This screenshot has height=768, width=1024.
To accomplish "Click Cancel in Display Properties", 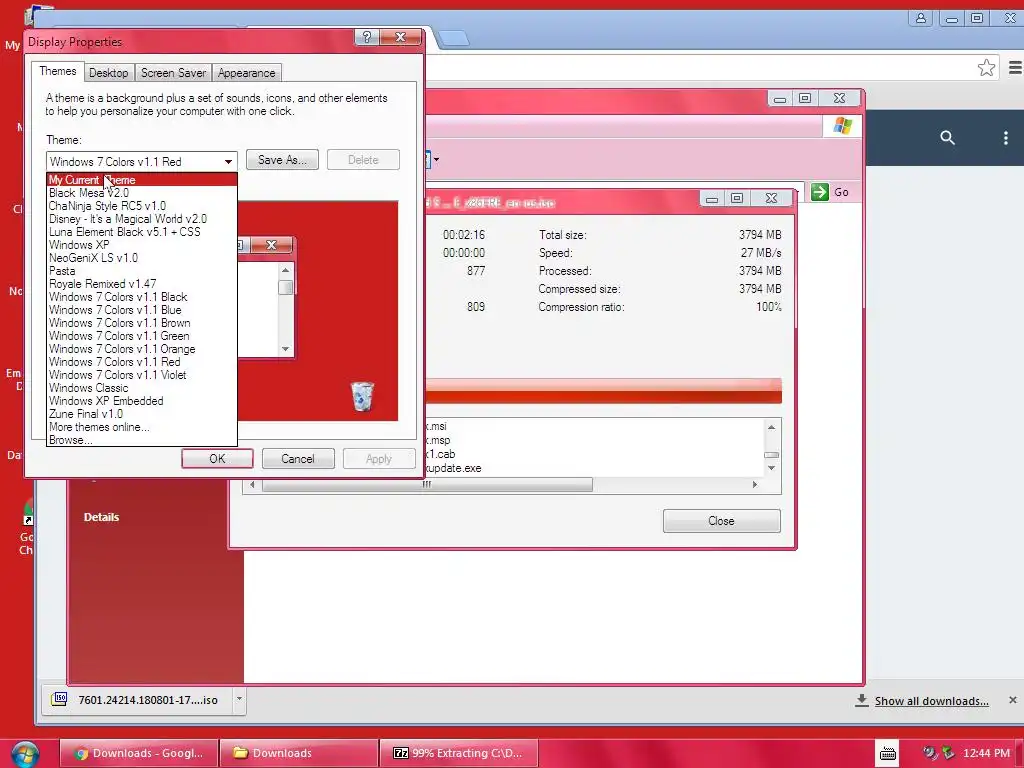I will click(298, 458).
